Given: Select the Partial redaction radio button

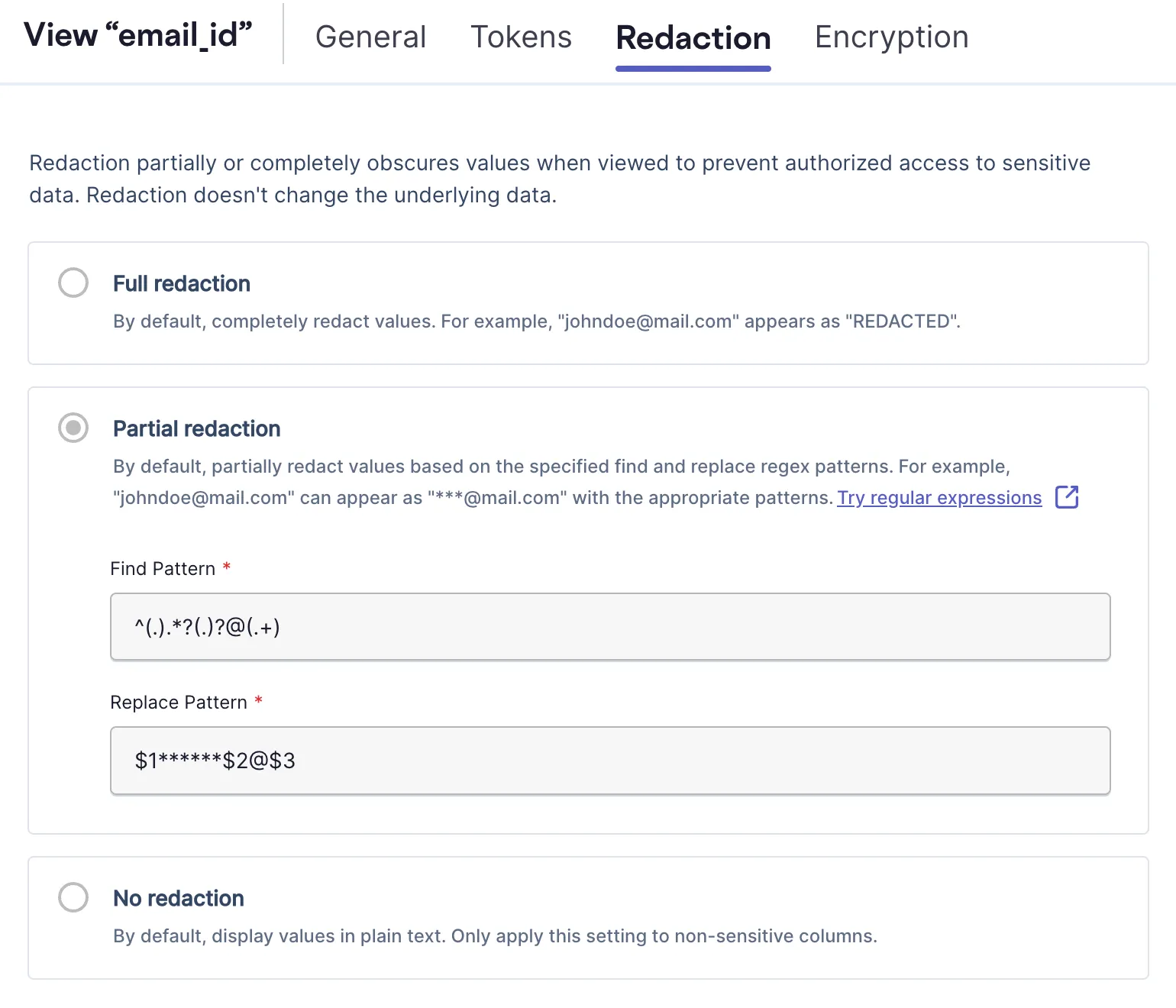Looking at the screenshot, I should 73,428.
